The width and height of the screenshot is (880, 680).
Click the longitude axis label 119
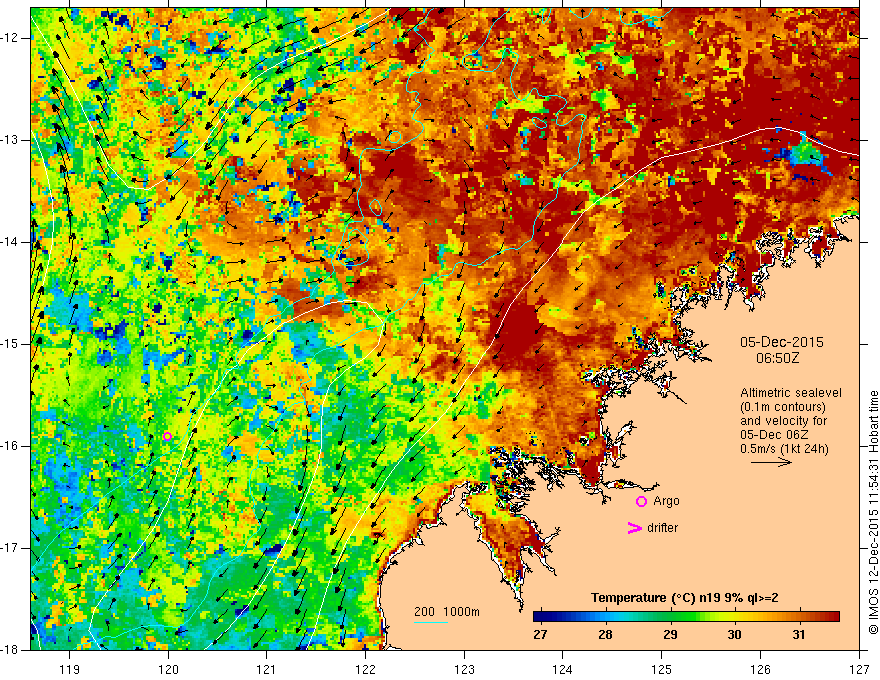pos(69,669)
